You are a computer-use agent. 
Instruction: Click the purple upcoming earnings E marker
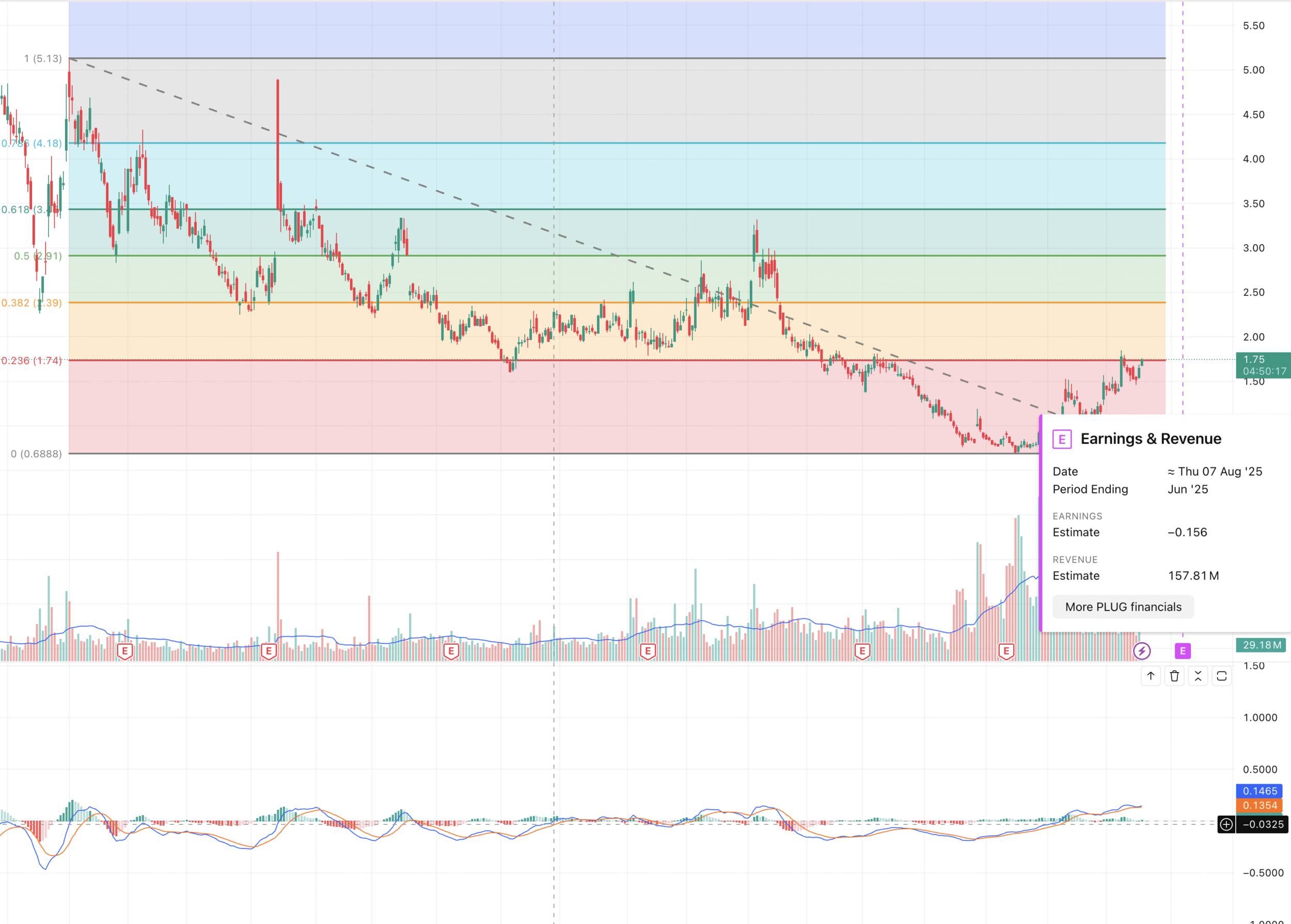[x=1183, y=651]
